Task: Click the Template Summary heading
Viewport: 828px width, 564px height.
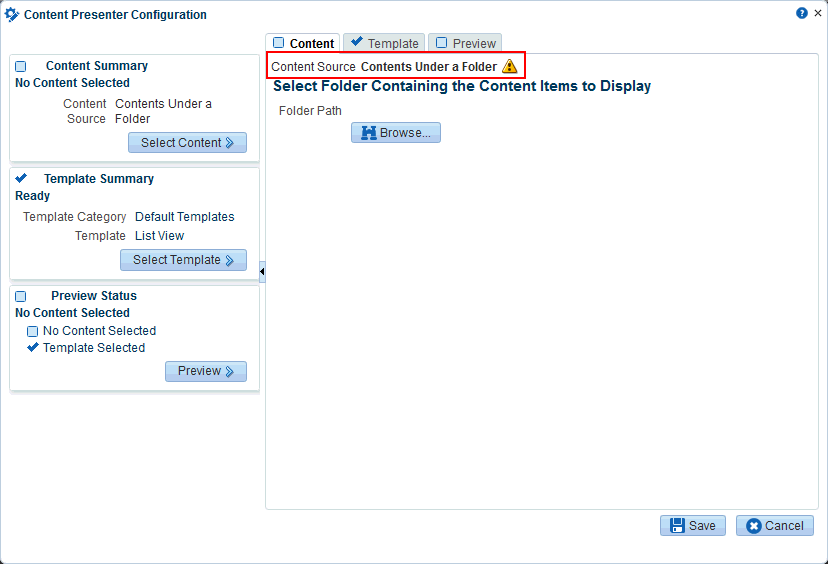Action: [99, 179]
